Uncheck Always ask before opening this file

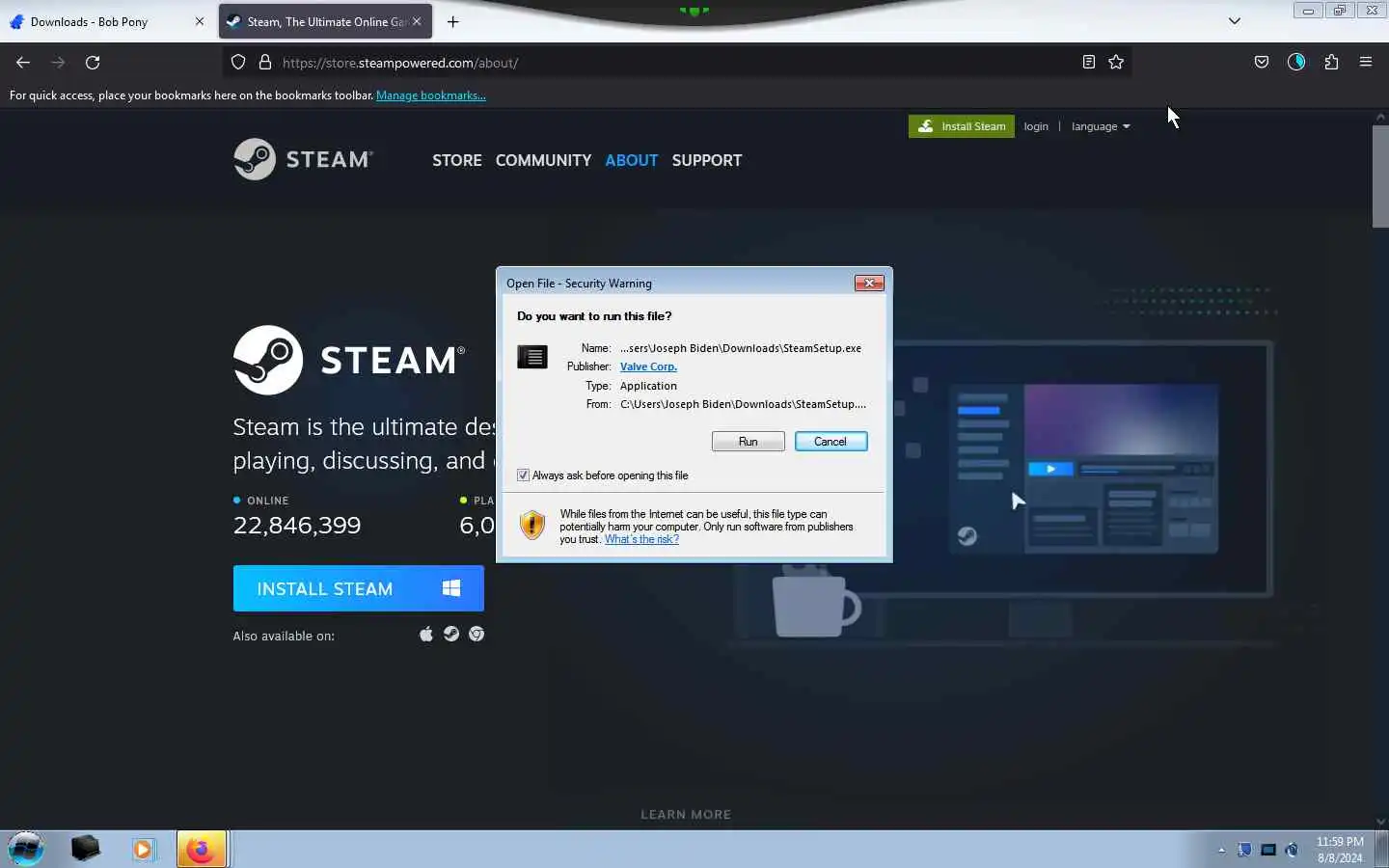click(523, 475)
